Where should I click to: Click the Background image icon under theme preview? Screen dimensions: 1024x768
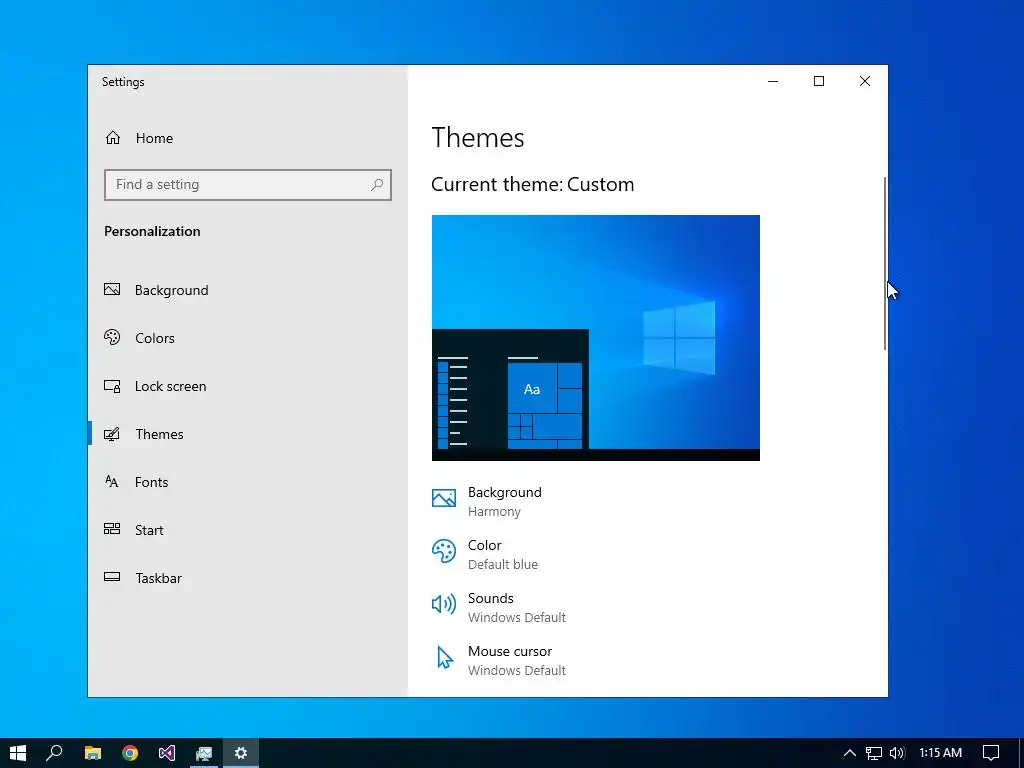[443, 498]
